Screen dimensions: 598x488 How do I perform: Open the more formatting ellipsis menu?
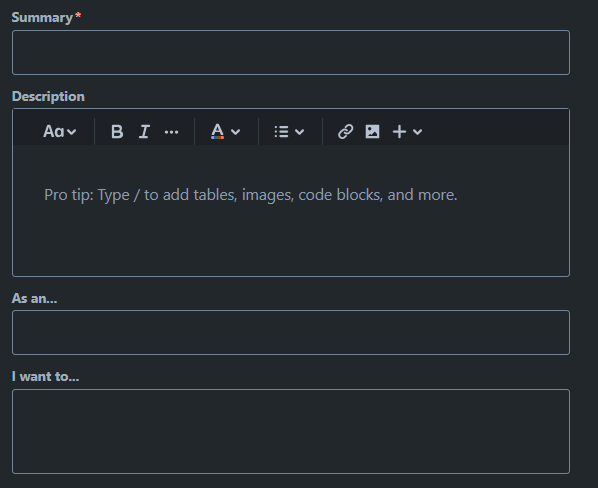point(171,132)
